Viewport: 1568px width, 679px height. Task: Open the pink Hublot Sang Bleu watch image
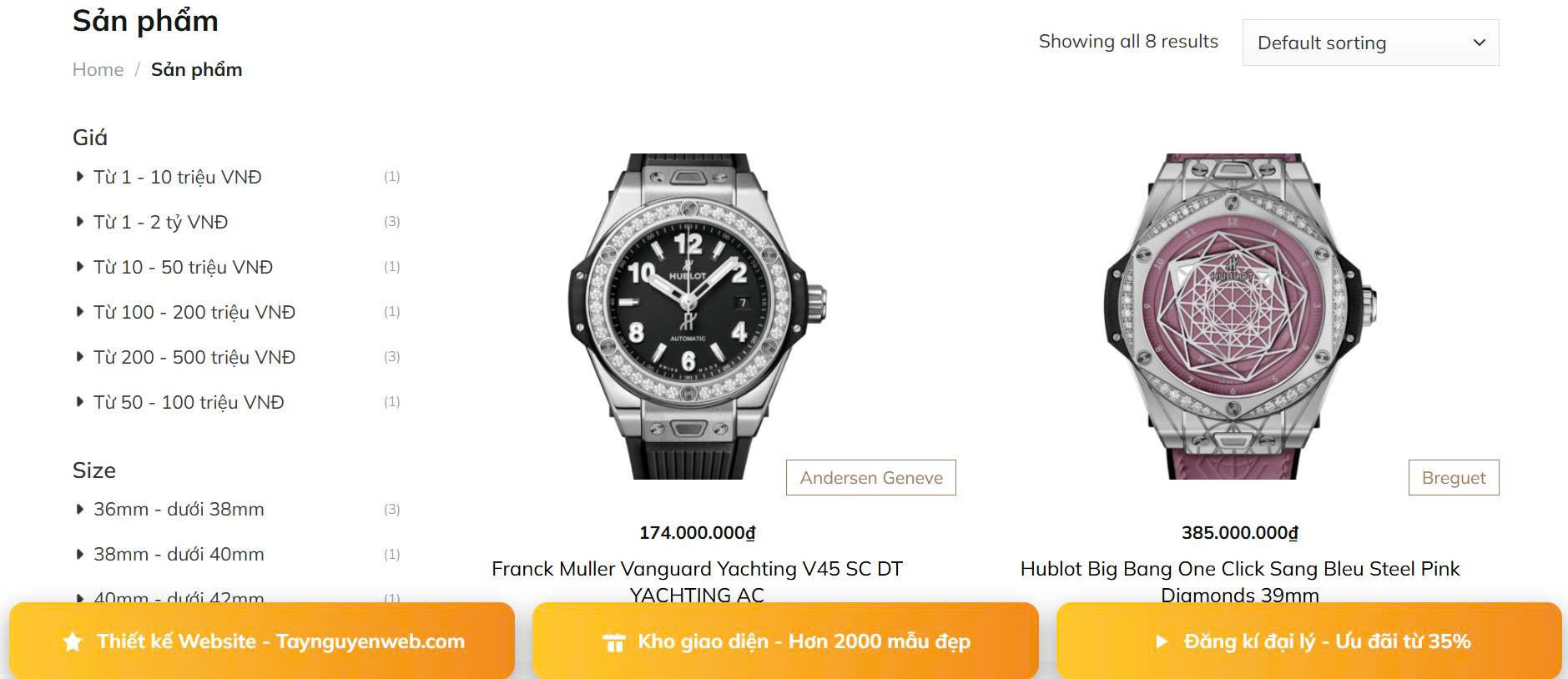pyautogui.click(x=1239, y=315)
